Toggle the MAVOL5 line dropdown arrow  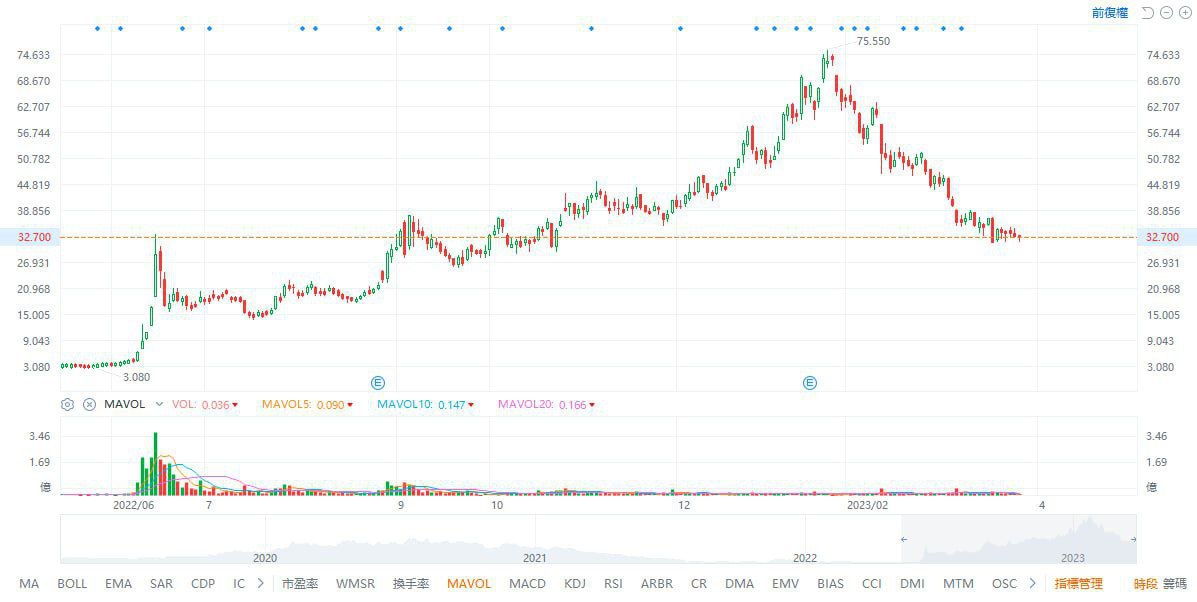point(350,405)
